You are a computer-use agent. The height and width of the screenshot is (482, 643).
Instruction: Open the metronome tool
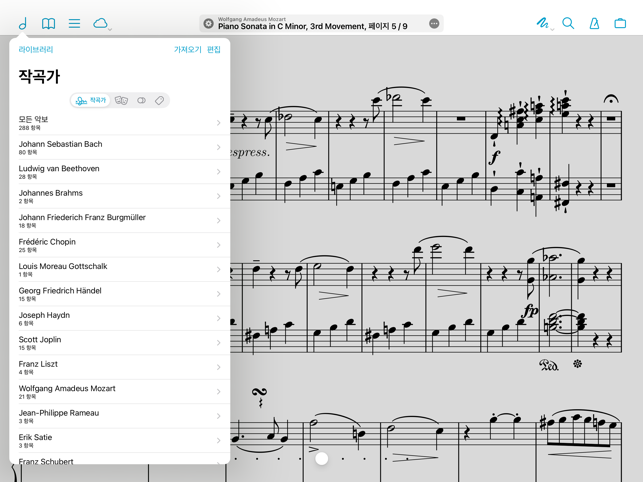[x=594, y=23]
